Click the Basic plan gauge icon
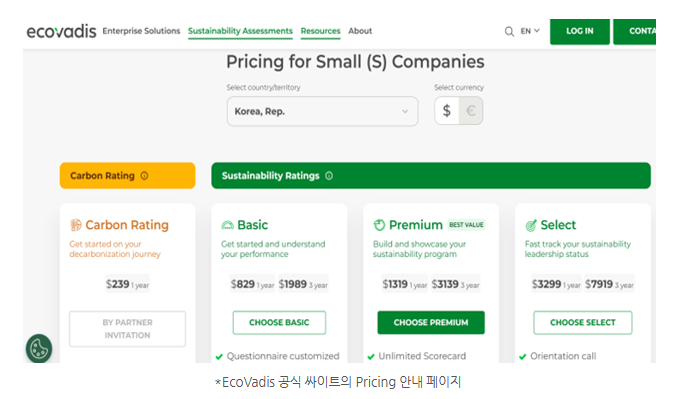Viewport: 678px width, 399px height. tap(227, 225)
